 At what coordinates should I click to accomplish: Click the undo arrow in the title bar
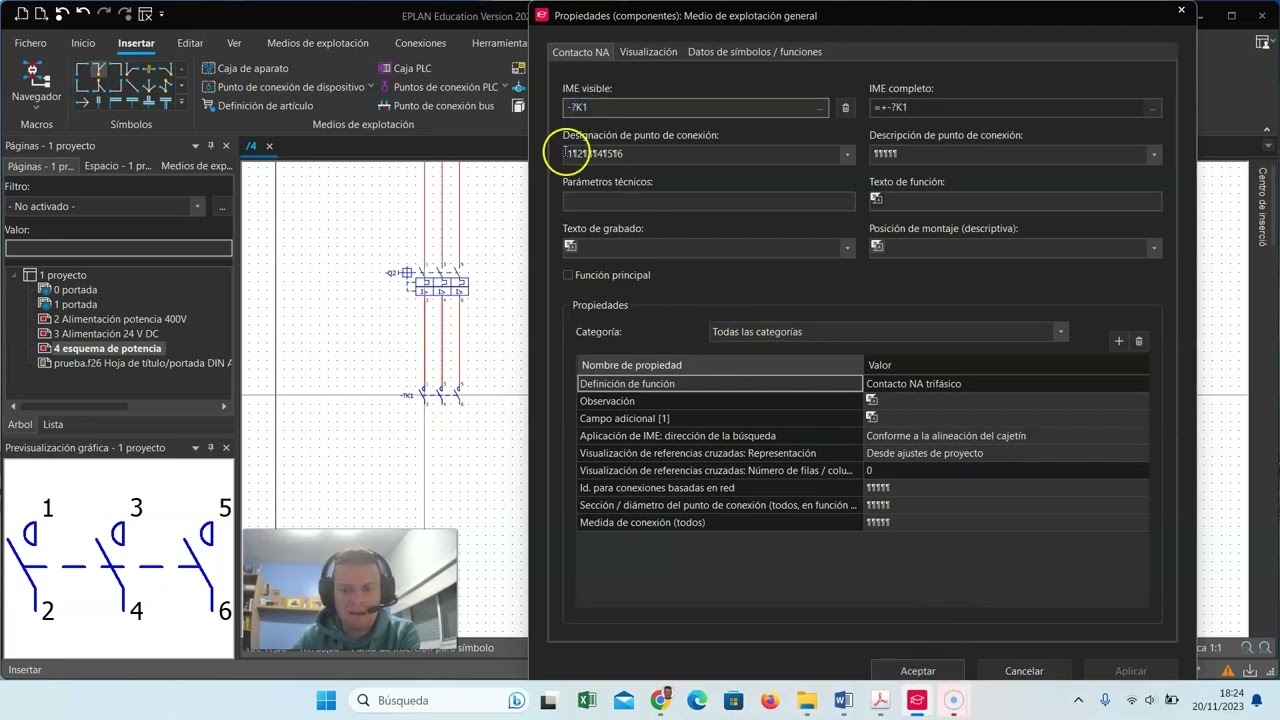point(83,14)
